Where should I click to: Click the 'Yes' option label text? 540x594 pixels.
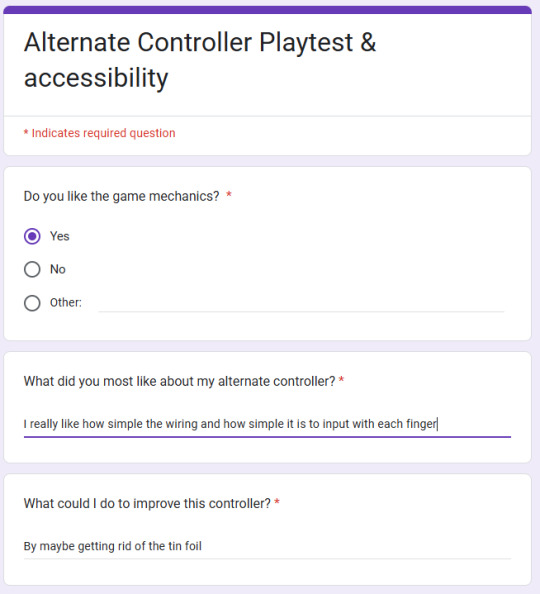[x=59, y=236]
